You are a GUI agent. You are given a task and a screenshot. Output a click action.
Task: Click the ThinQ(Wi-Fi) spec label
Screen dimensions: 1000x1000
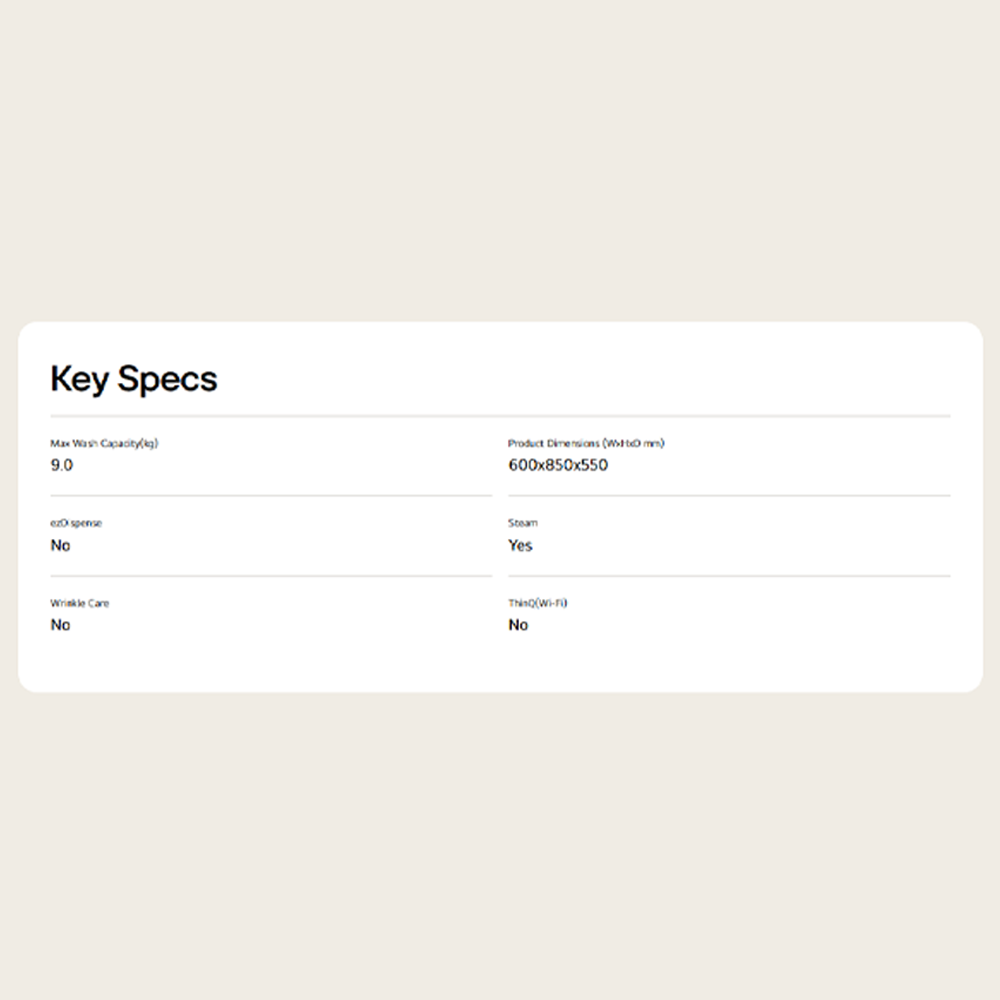(x=538, y=603)
